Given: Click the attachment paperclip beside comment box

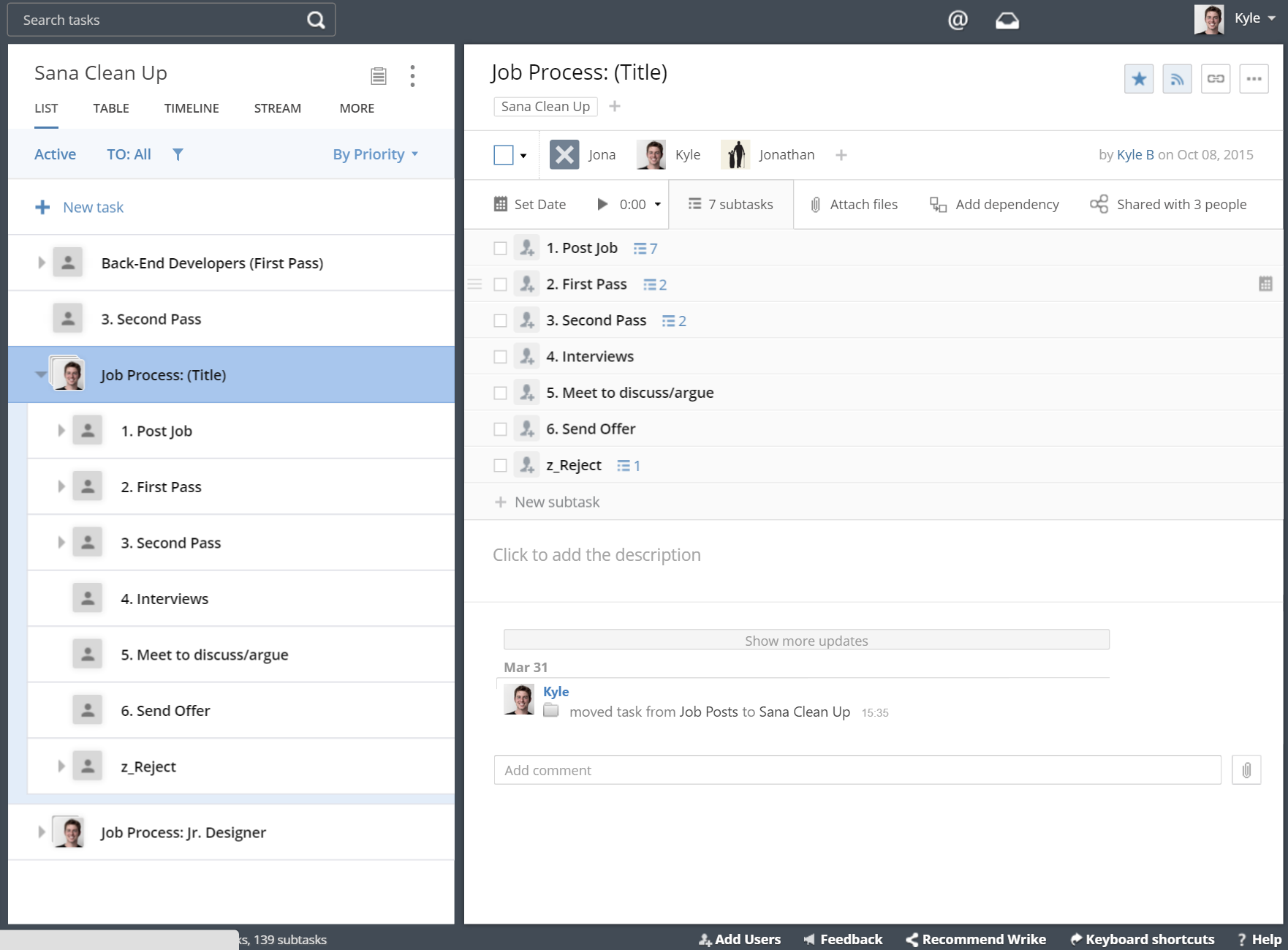Looking at the screenshot, I should (x=1246, y=770).
